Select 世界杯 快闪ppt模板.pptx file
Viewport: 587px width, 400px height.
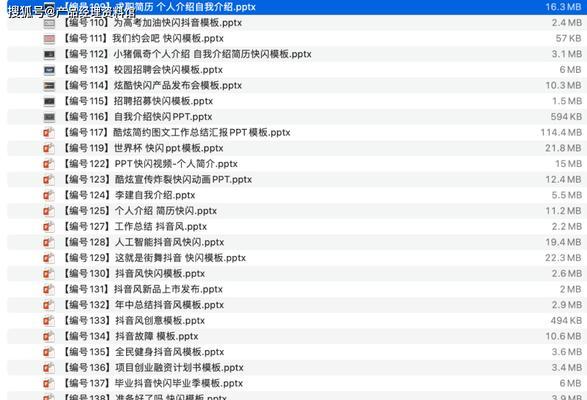pyautogui.click(x=297, y=149)
